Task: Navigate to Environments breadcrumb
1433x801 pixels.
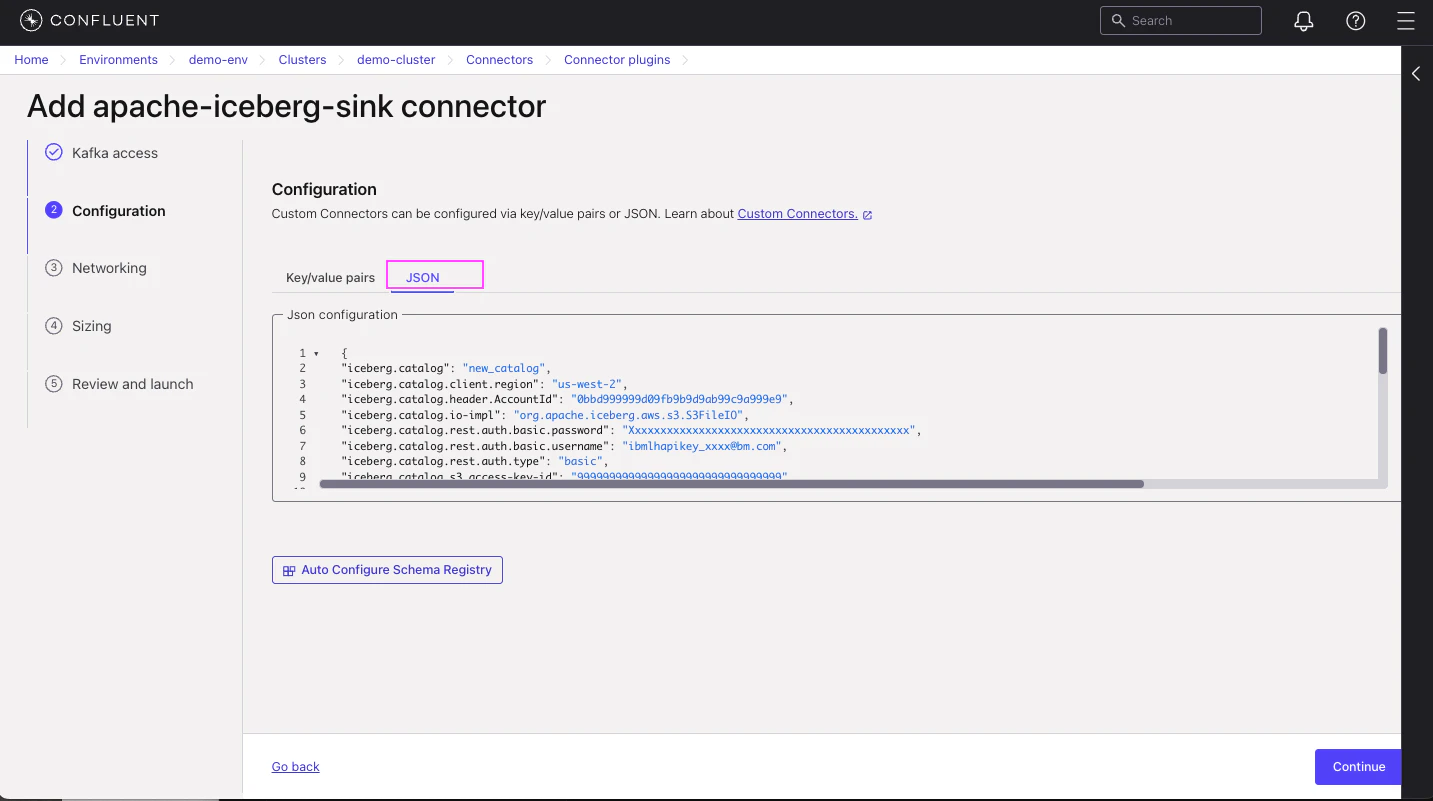Action: click(x=118, y=60)
